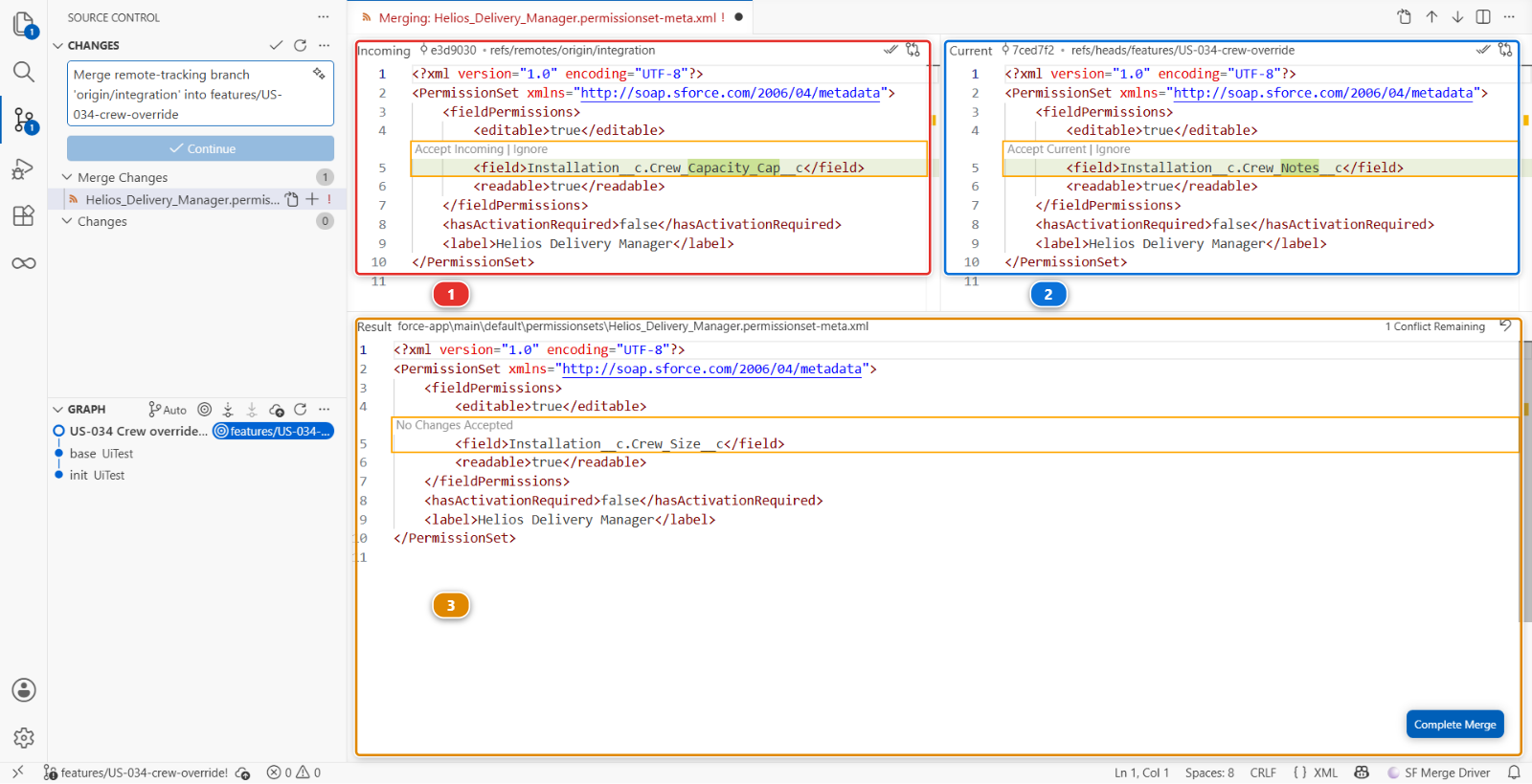Viewport: 1532px width, 784px height.
Task: Go to previous unhandled conflict arrow
Action: (x=1431, y=16)
